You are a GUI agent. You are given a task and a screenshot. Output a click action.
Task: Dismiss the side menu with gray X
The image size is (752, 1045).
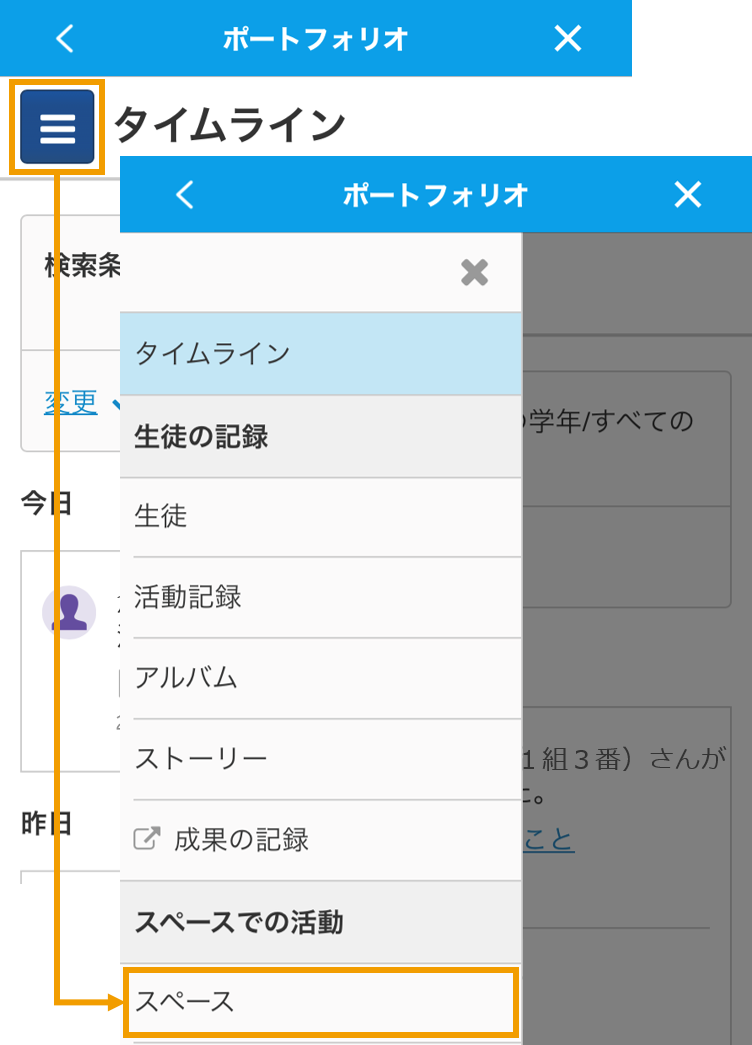click(475, 273)
